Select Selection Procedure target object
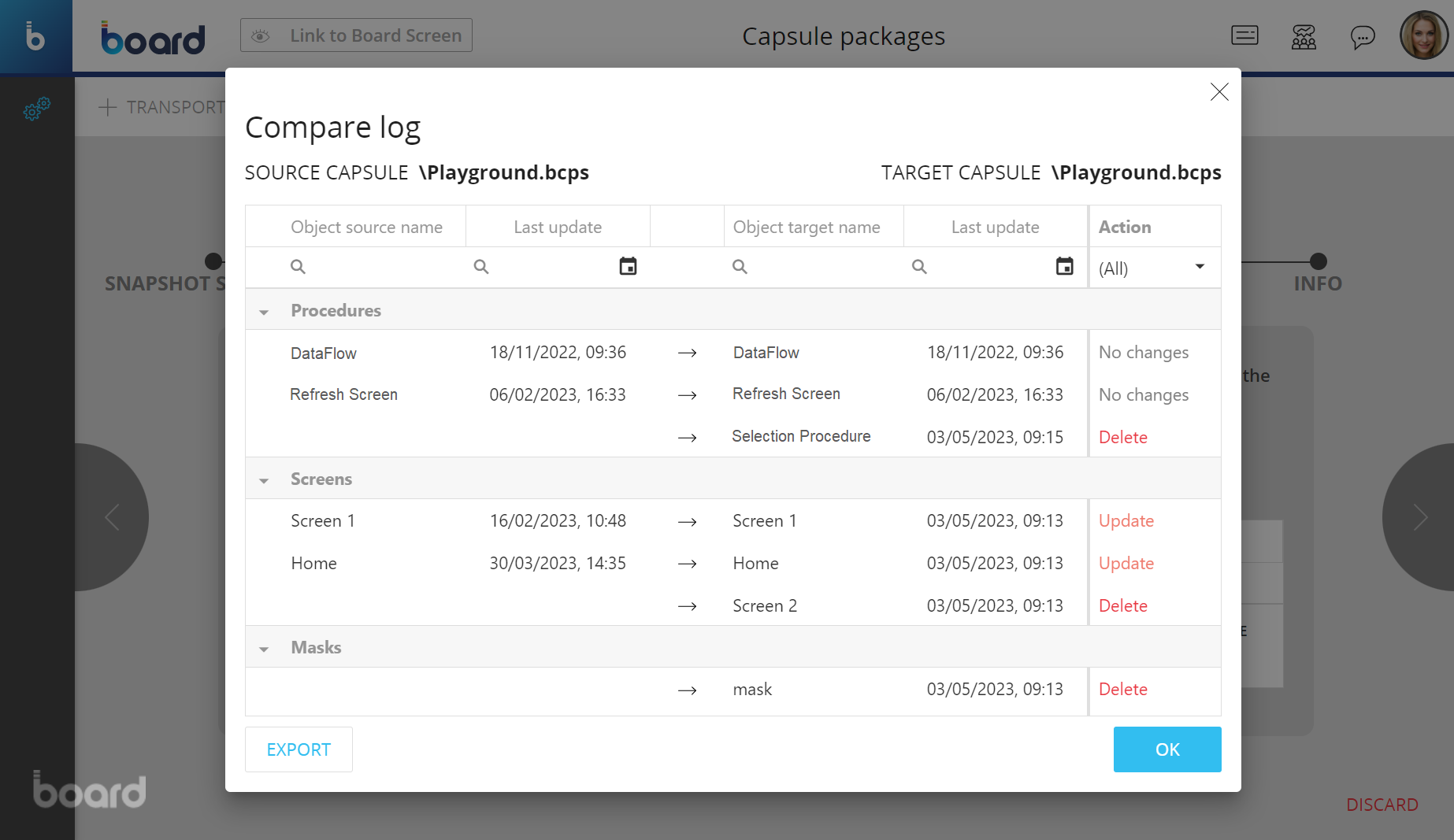The image size is (1454, 840). (x=801, y=436)
